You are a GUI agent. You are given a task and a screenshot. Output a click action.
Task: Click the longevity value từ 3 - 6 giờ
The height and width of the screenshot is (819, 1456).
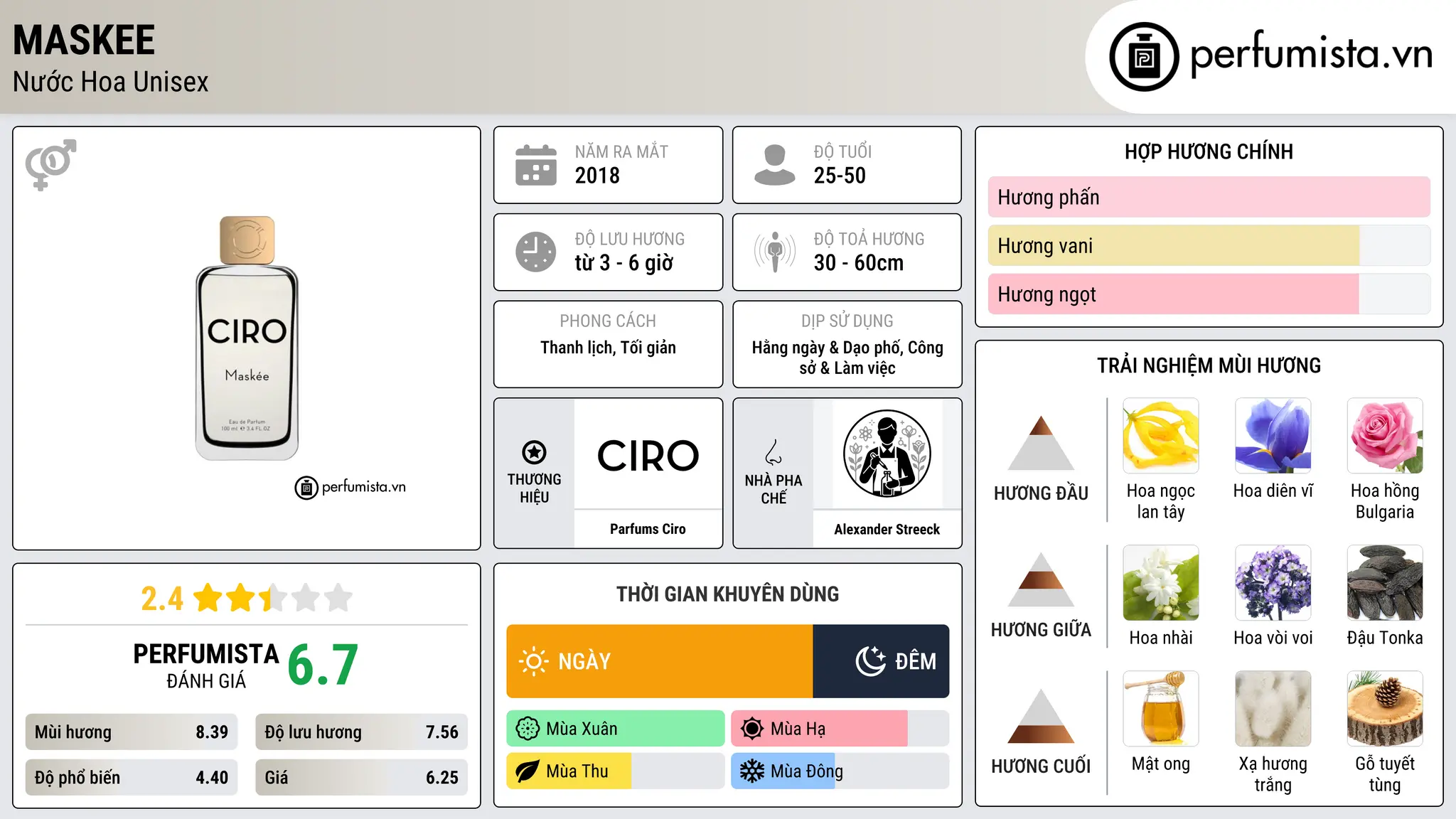pyautogui.click(x=624, y=263)
